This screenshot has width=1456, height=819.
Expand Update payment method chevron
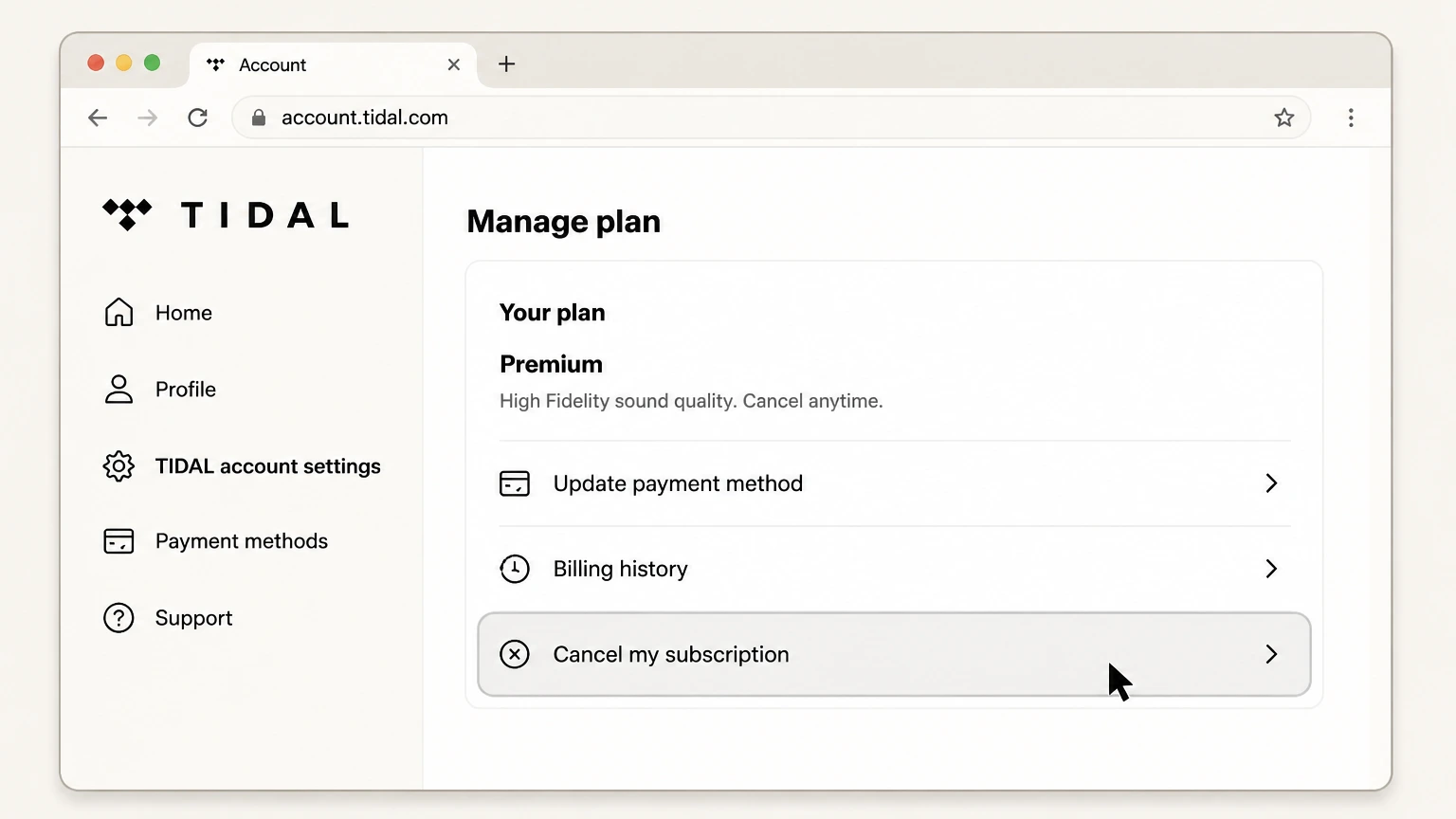(1271, 483)
